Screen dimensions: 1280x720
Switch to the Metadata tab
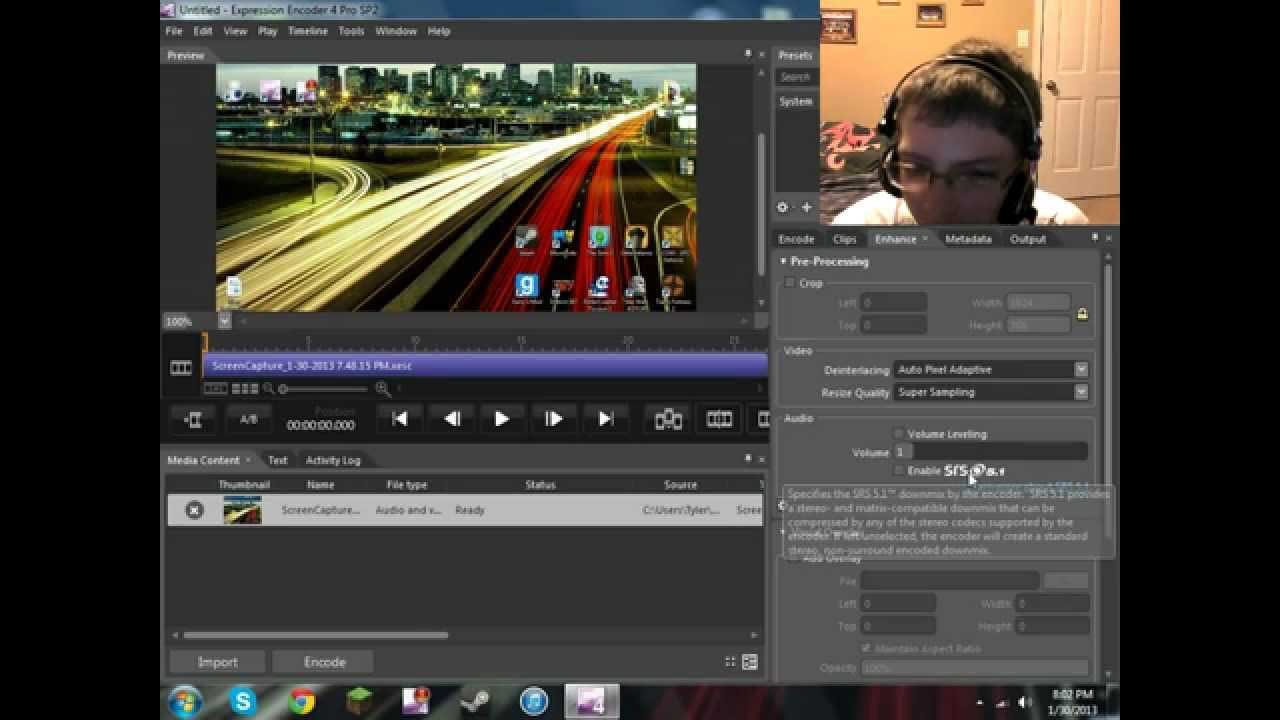[x=968, y=239]
